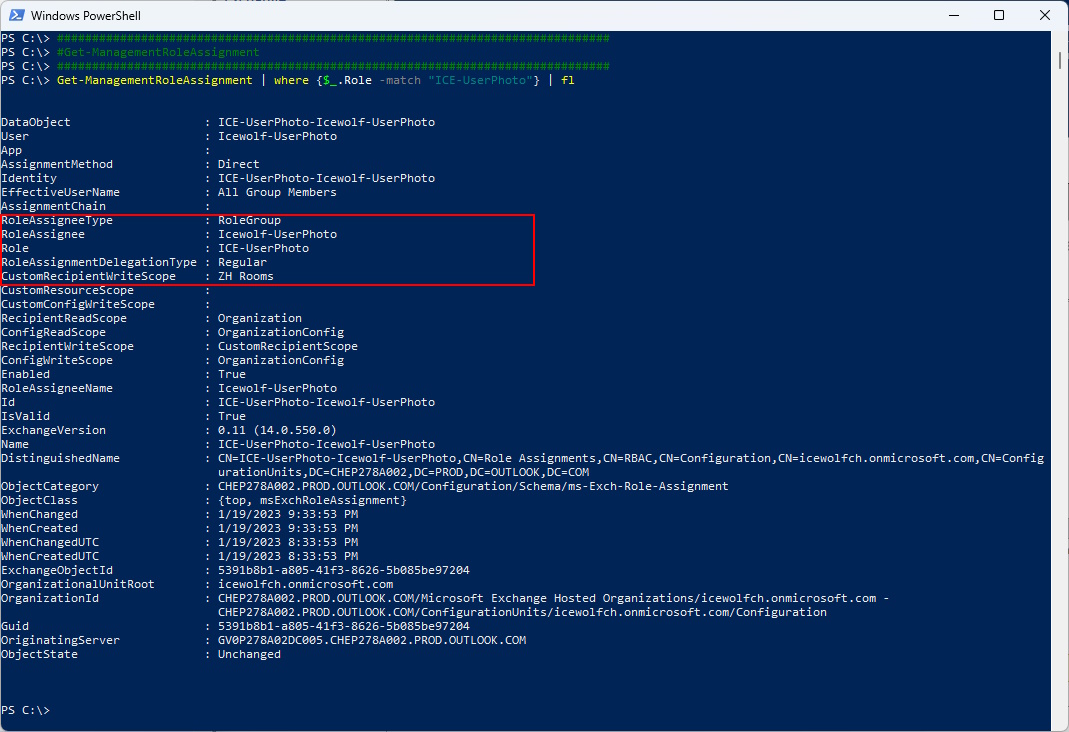
Task: Select RecipientWriteScope value CustomRecipientScope
Action: [288, 346]
